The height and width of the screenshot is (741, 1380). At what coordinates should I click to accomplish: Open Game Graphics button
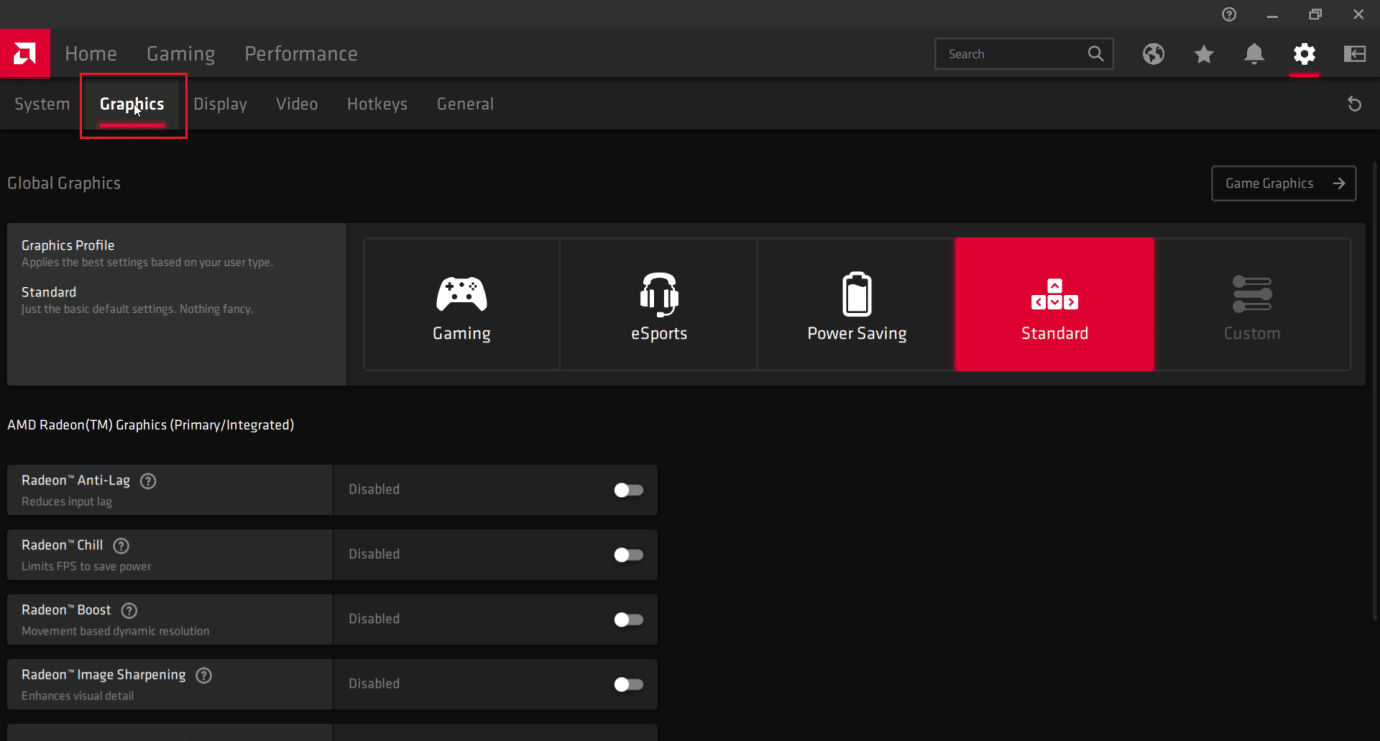pos(1284,183)
